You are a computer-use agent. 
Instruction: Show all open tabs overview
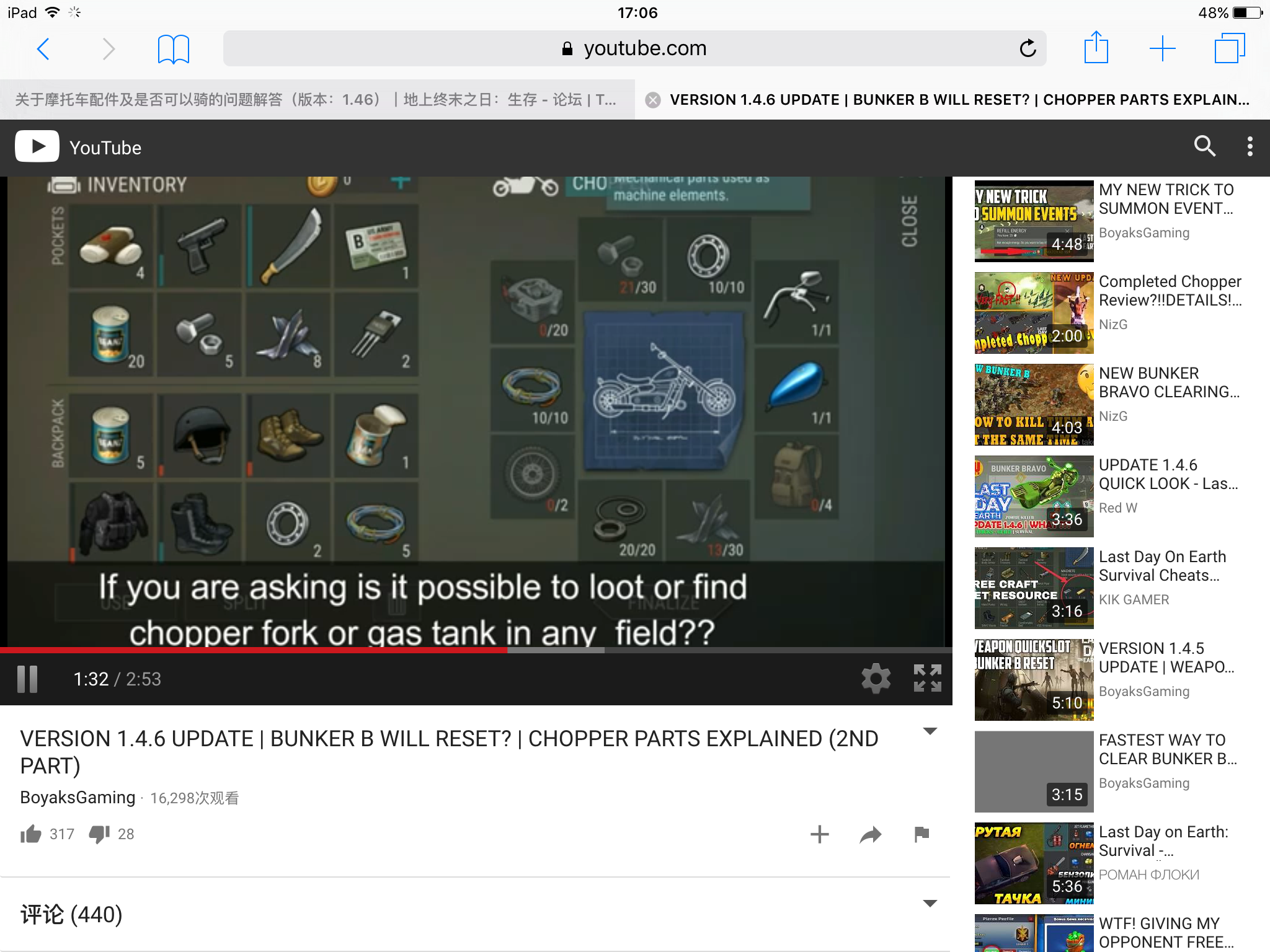coord(1229,48)
